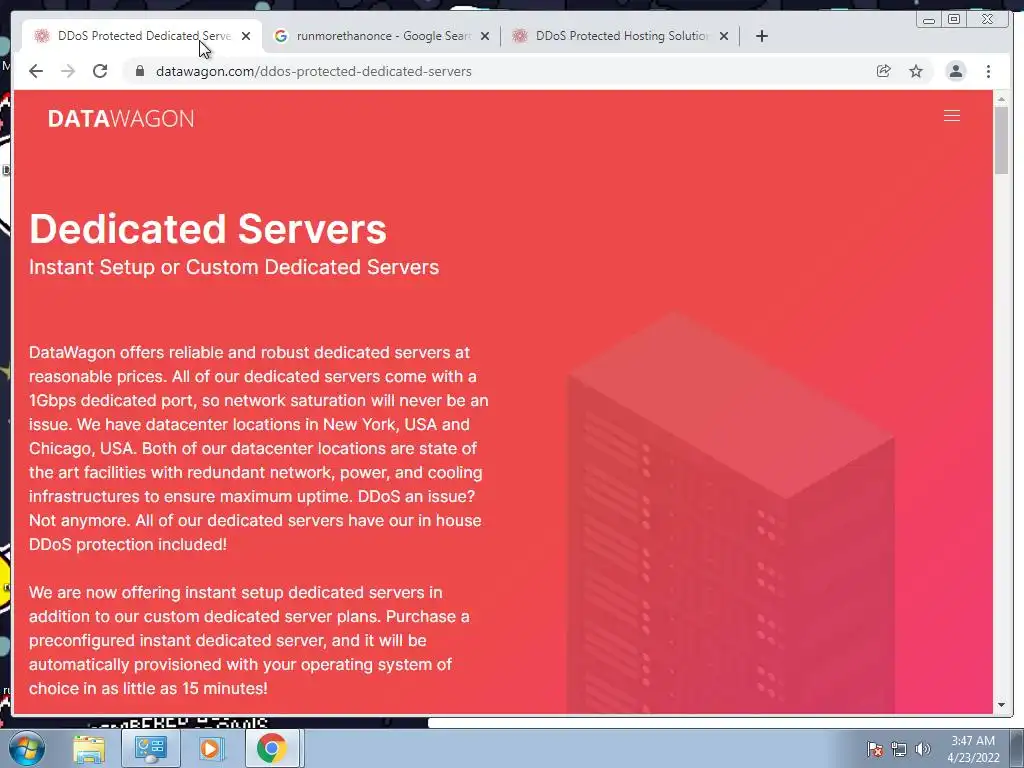Go back to the previous page
The width and height of the screenshot is (1024, 768).
(36, 71)
